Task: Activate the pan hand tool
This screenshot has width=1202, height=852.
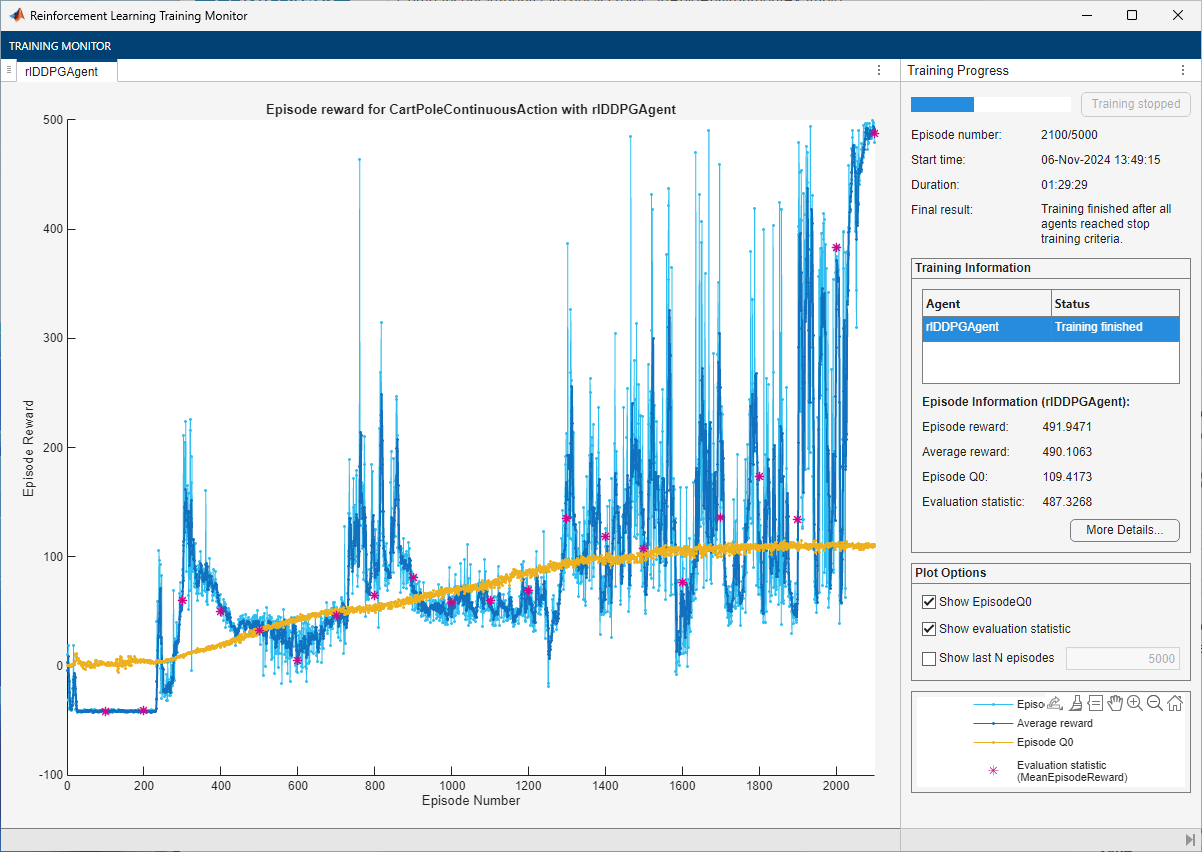Action: click(1115, 703)
